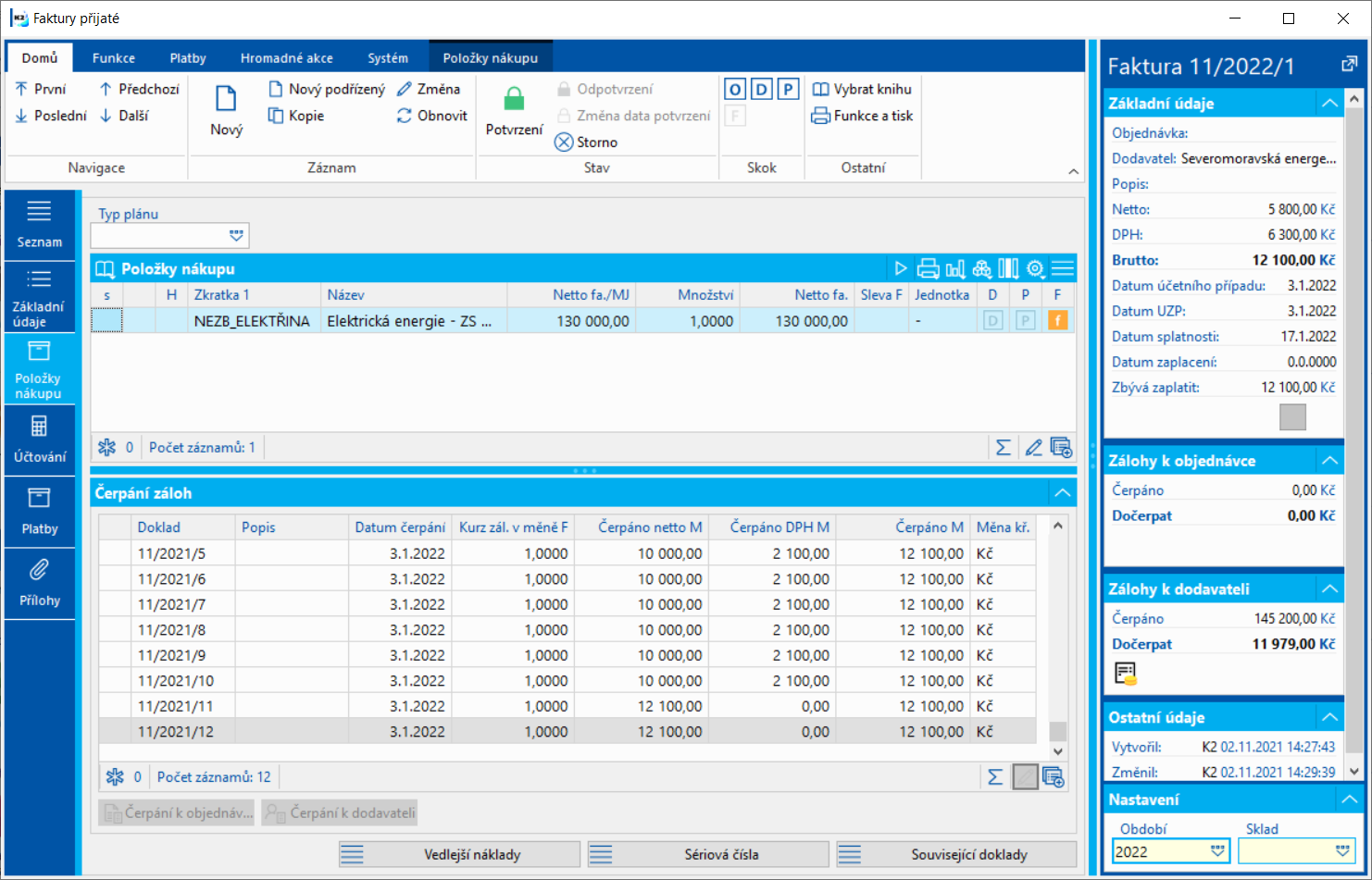1372x880 pixels.
Task: Click the sum icon below Položky nákupu grid
Action: click(x=1003, y=448)
